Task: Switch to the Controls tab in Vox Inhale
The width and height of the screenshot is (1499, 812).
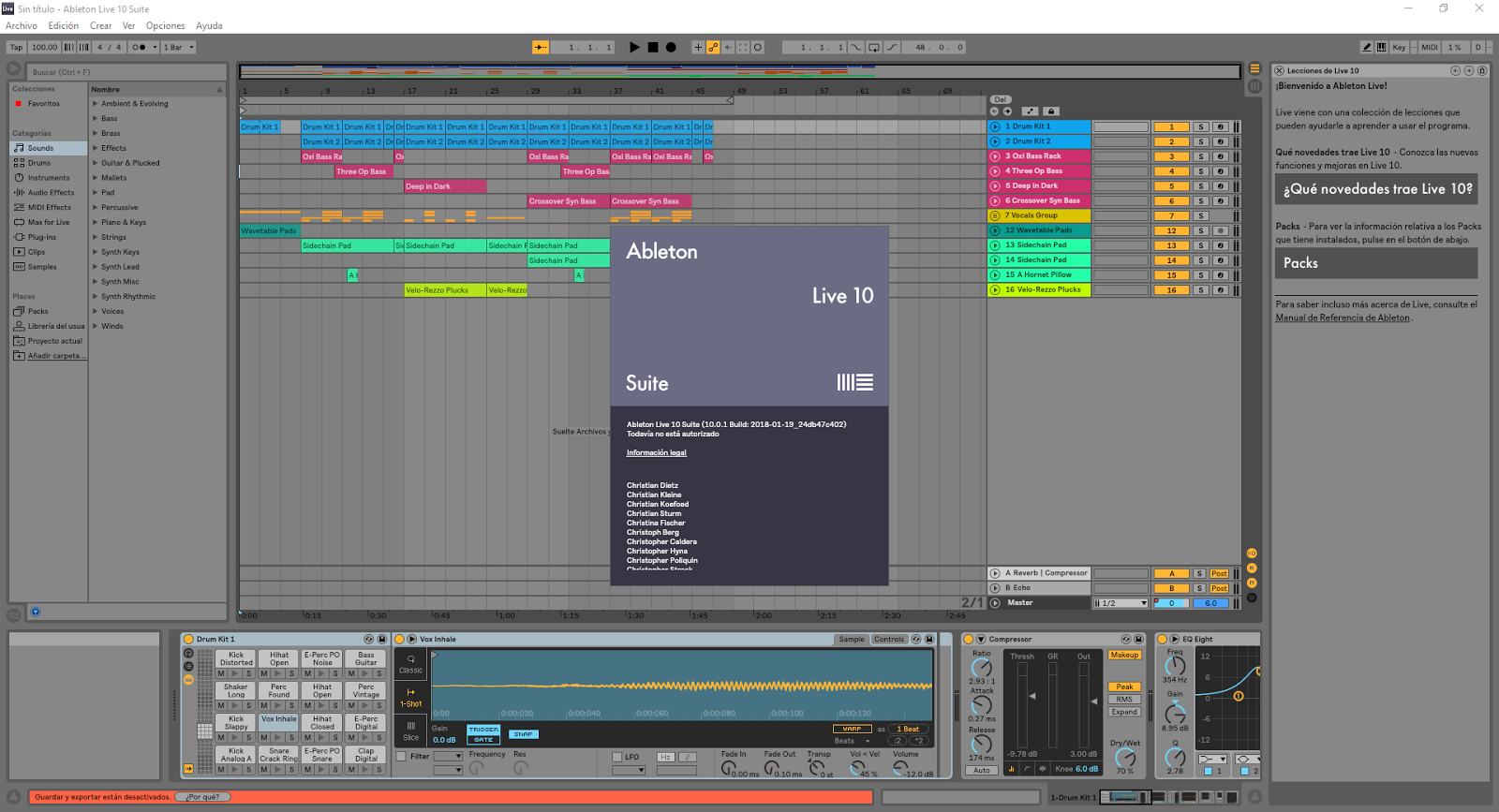Action: [889, 640]
